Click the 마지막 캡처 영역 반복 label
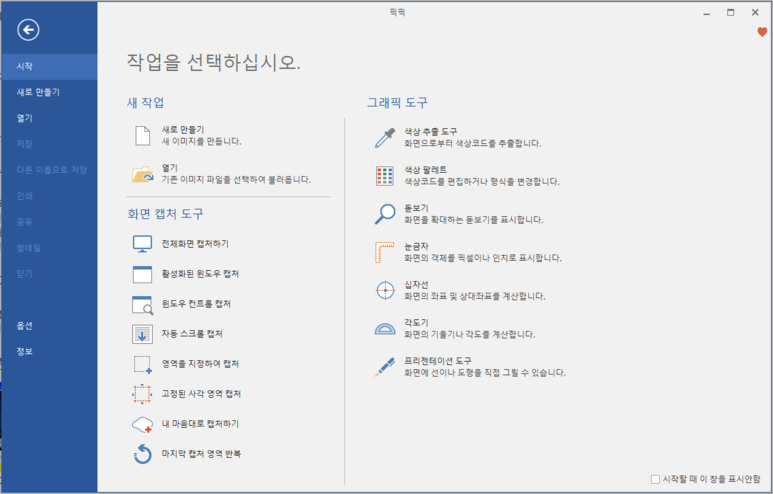The height and width of the screenshot is (494, 773). click(201, 454)
